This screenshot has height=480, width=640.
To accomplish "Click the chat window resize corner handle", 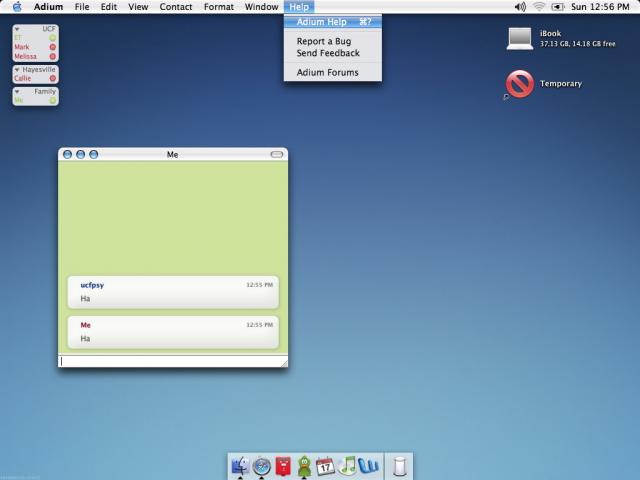I will pyautogui.click(x=284, y=363).
